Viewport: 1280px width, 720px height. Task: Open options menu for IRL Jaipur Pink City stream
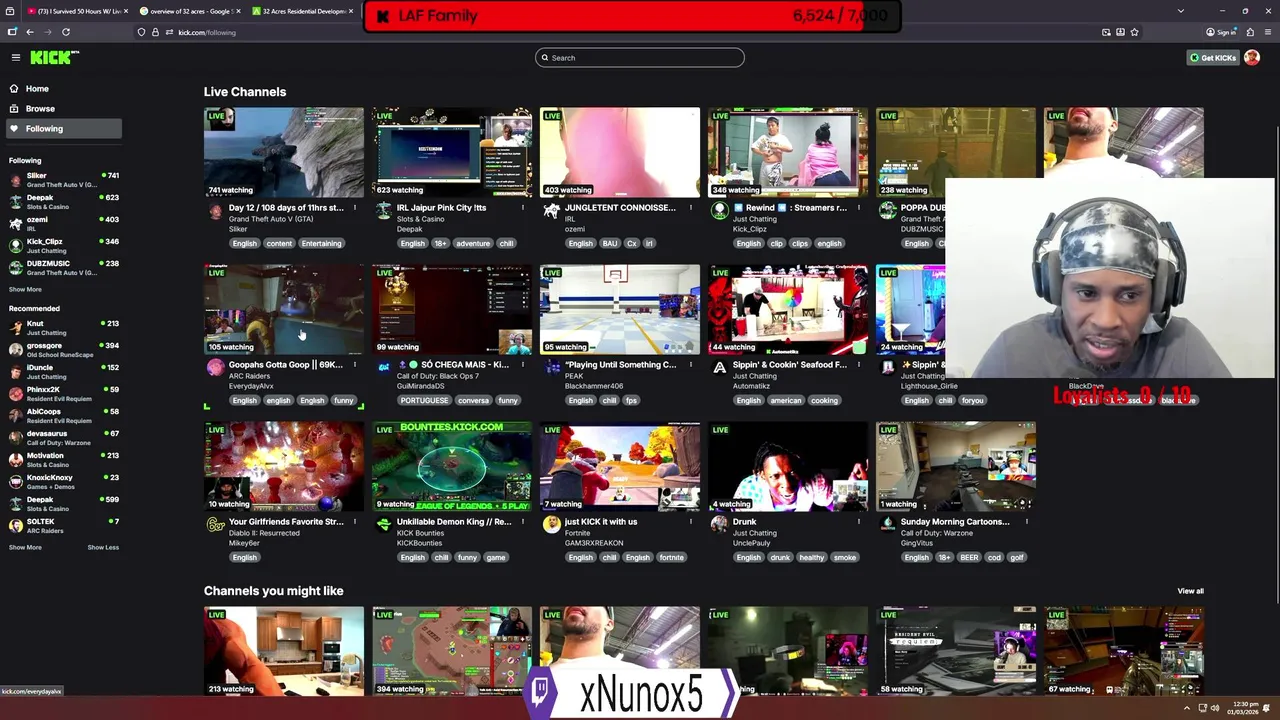coord(522,208)
